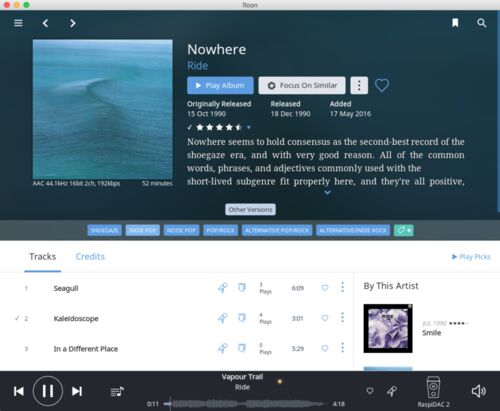
Task: Click the tag icon for Seagull
Action: pos(242,287)
